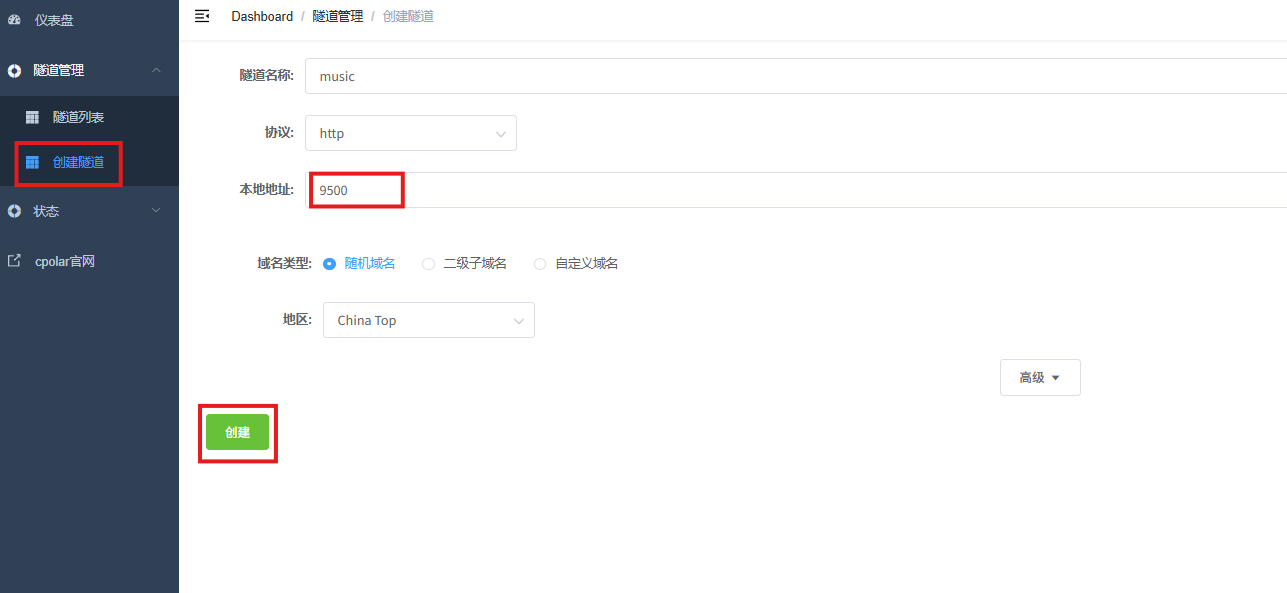
Task: Click the cpolar官网 external link icon
Action: coord(14,261)
